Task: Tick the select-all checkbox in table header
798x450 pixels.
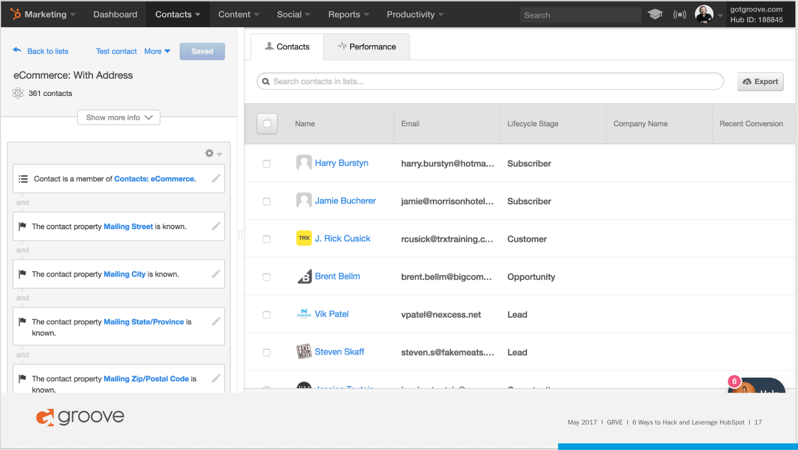Action: click(267, 124)
